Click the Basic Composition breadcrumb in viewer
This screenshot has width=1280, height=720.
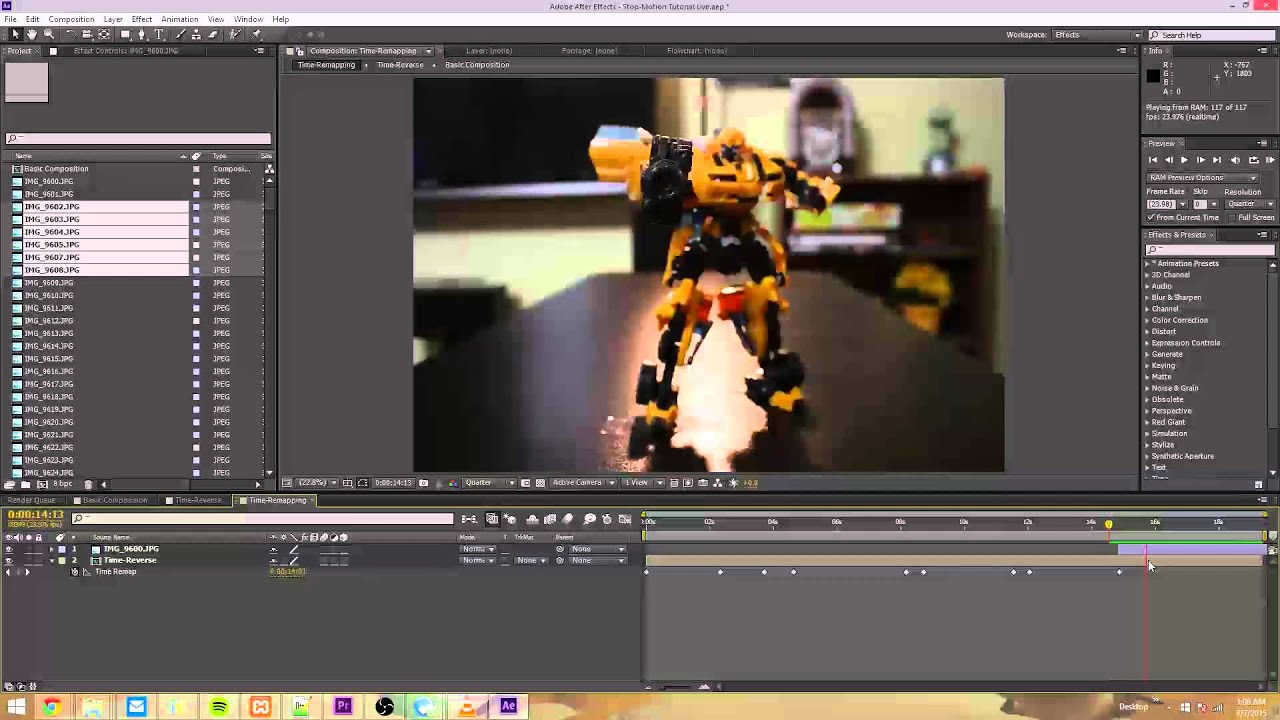[x=477, y=65]
